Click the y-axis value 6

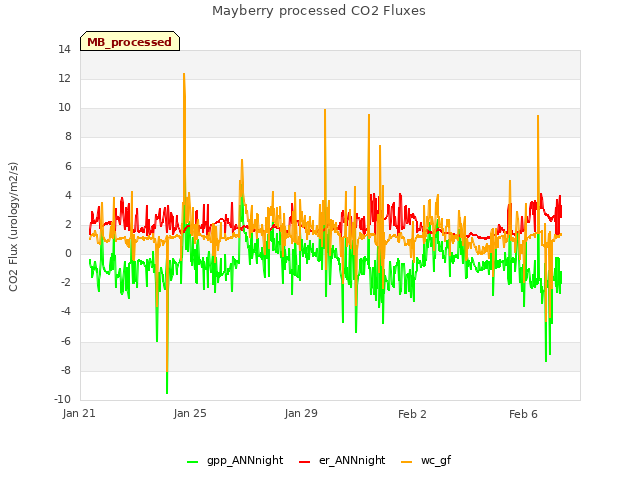(x=68, y=167)
